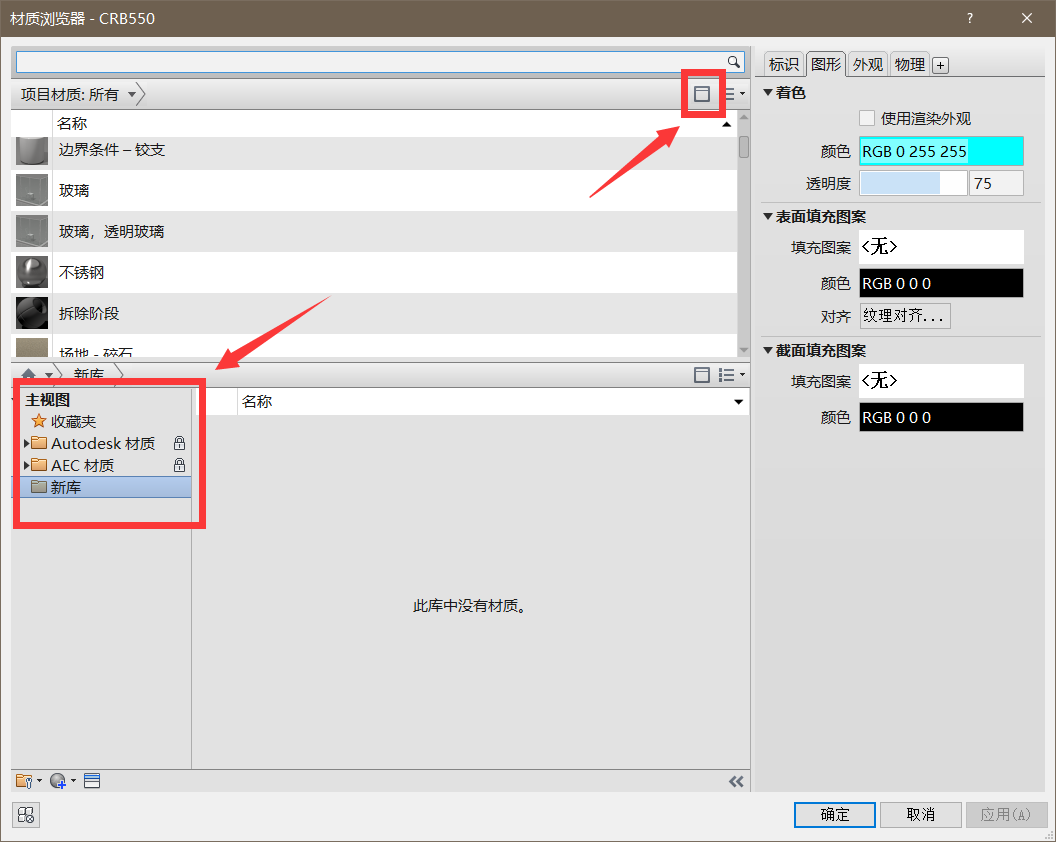Screen dimensions: 1056x842
Task: Expand the AEC 材质 folder
Action: (x=26, y=465)
